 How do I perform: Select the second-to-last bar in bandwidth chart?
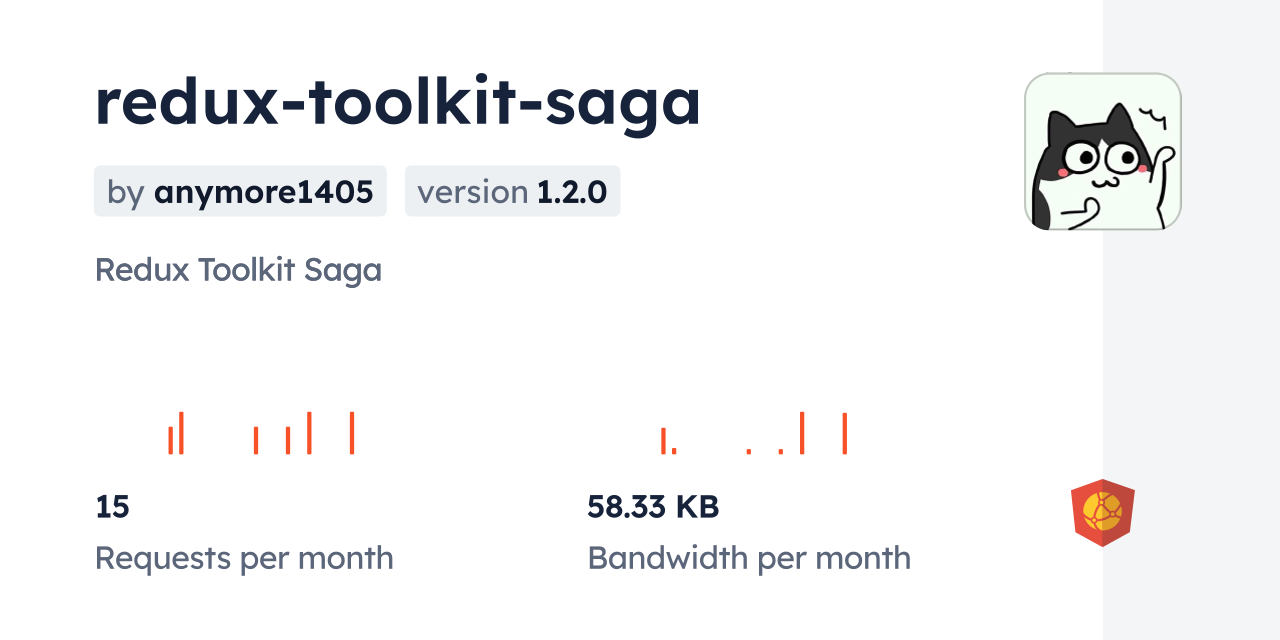[x=802, y=433]
